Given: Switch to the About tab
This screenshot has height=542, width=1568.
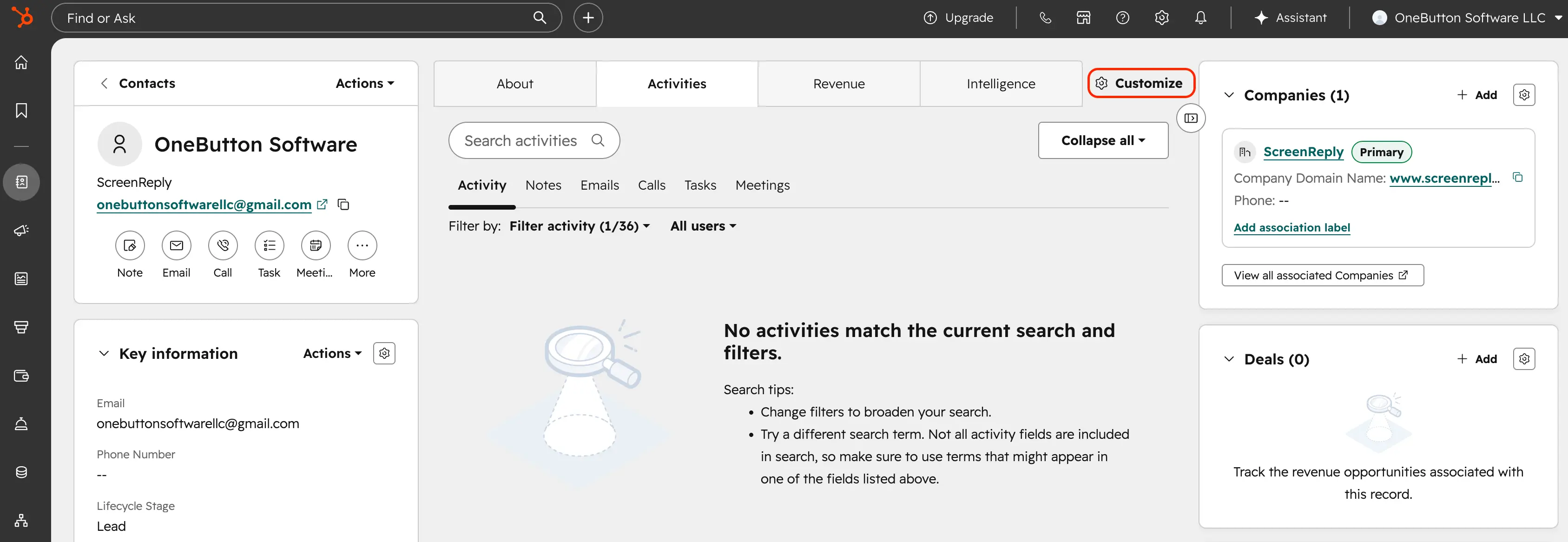Looking at the screenshot, I should [x=515, y=83].
